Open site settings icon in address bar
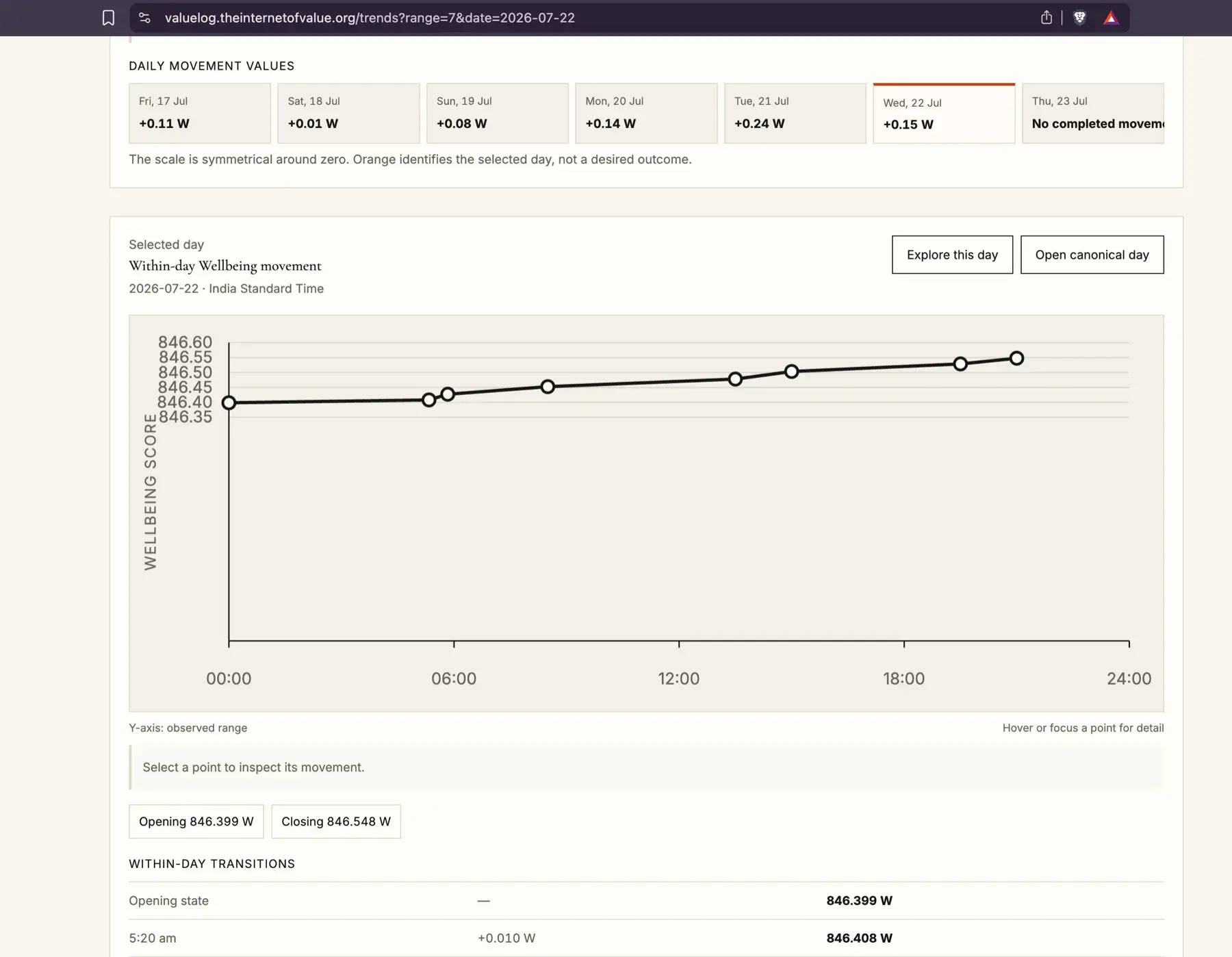Viewport: 1232px width, 957px height. tap(144, 18)
